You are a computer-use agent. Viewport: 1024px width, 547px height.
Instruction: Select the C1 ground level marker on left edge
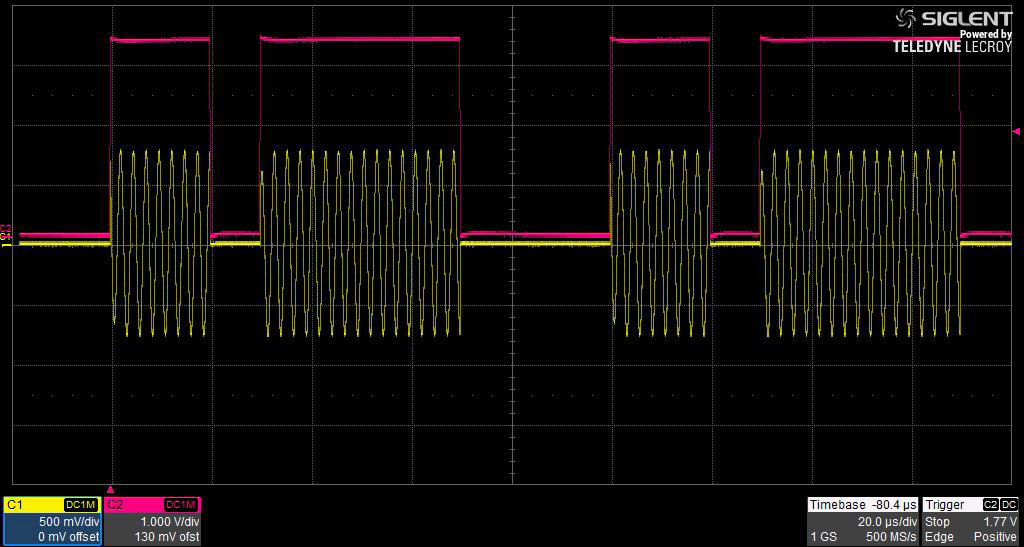(5, 239)
